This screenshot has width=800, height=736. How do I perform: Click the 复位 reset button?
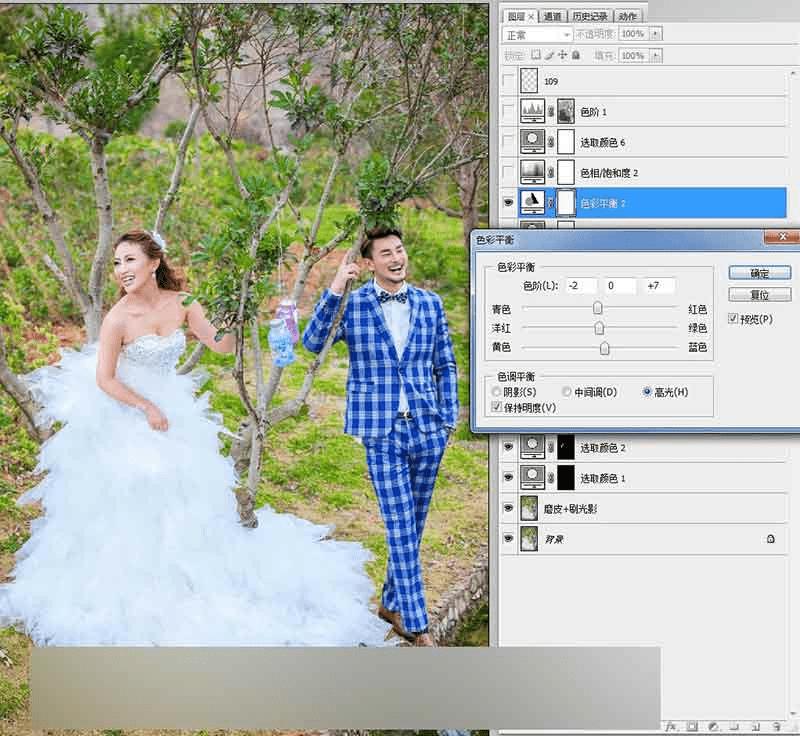tap(760, 295)
